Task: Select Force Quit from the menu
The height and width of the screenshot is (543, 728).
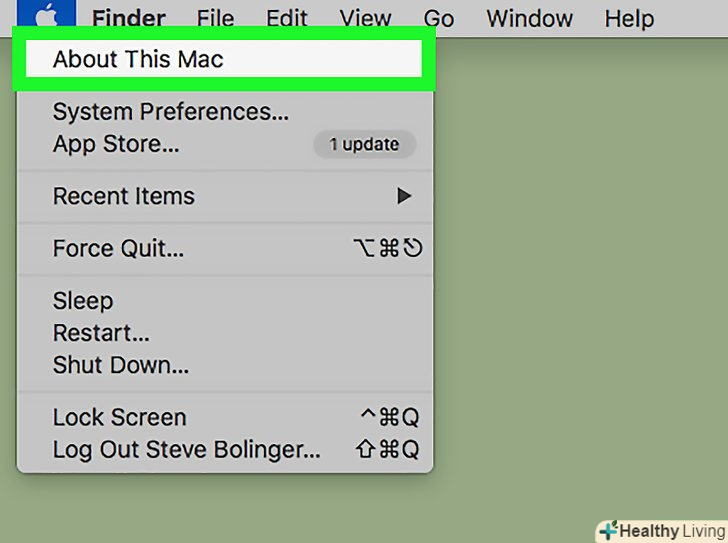Action: click(118, 249)
